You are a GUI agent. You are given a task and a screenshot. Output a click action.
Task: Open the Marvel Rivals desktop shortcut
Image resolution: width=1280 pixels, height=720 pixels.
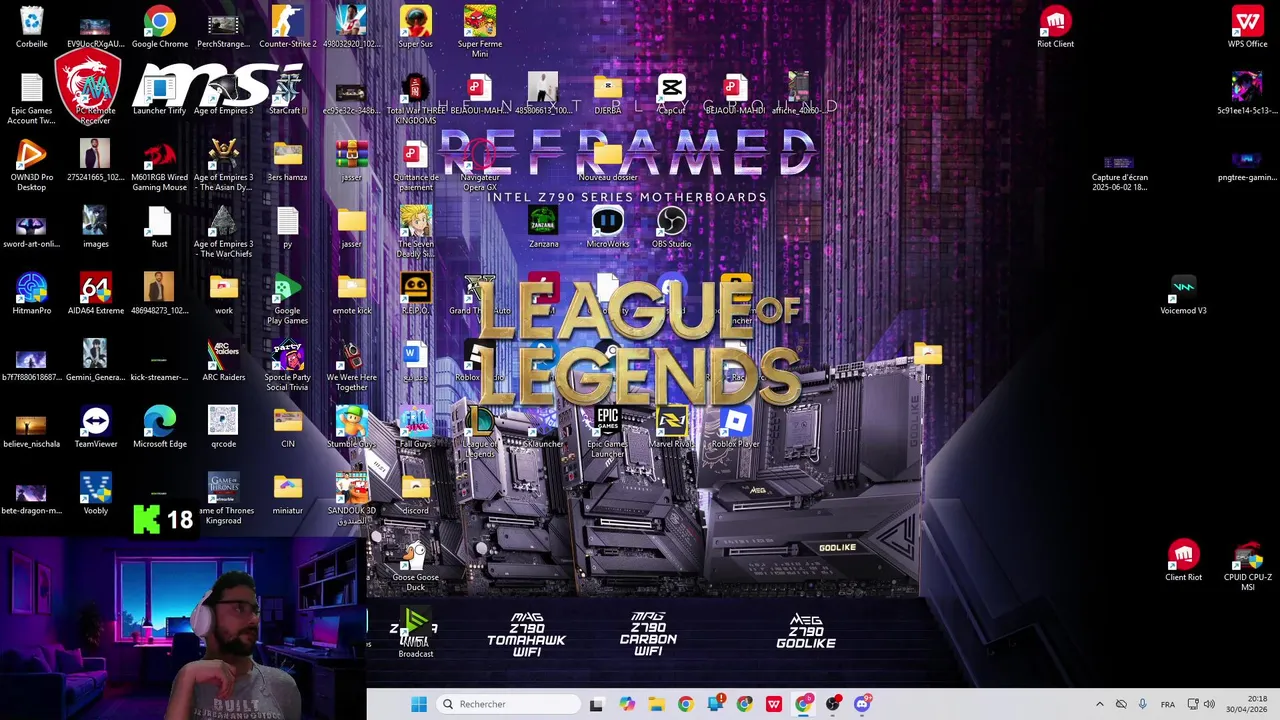tap(672, 428)
